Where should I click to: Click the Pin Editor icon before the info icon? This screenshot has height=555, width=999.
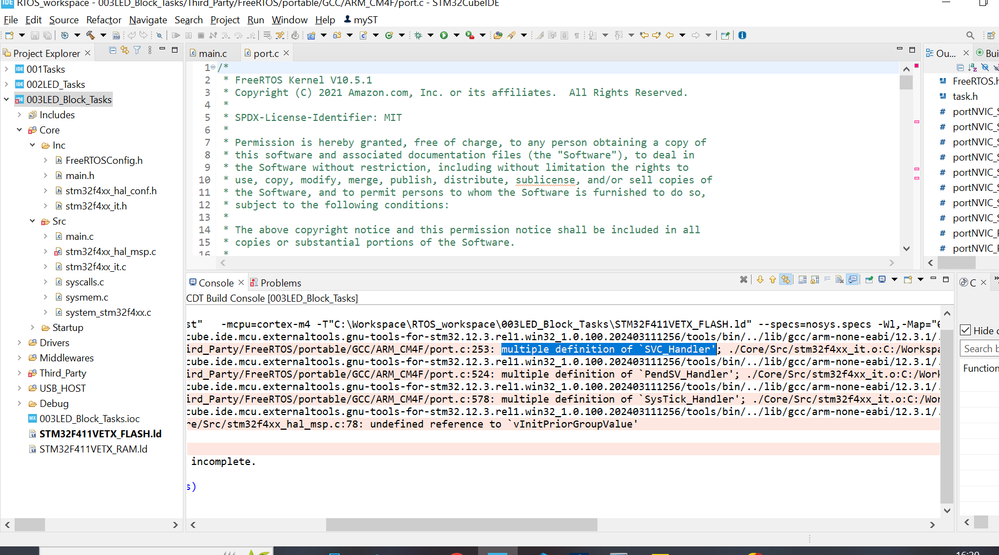[x=725, y=35]
